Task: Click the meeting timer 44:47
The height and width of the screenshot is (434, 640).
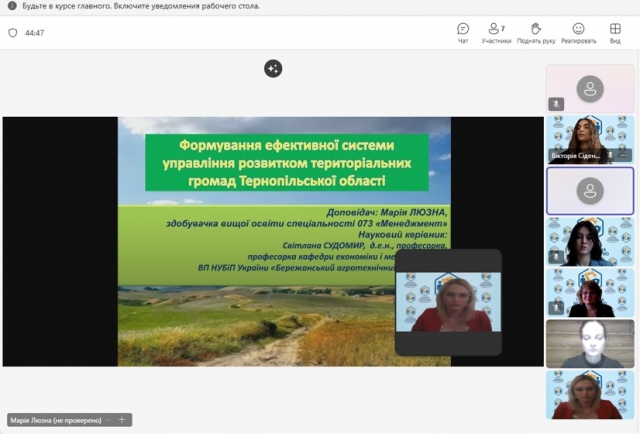Action: (x=34, y=33)
